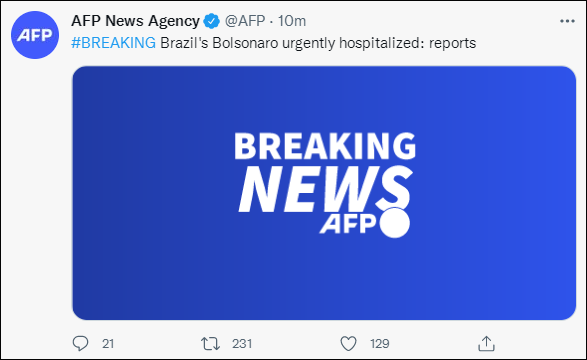Click the reply speech bubble icon
This screenshot has height=360, width=587.
pyautogui.click(x=80, y=343)
